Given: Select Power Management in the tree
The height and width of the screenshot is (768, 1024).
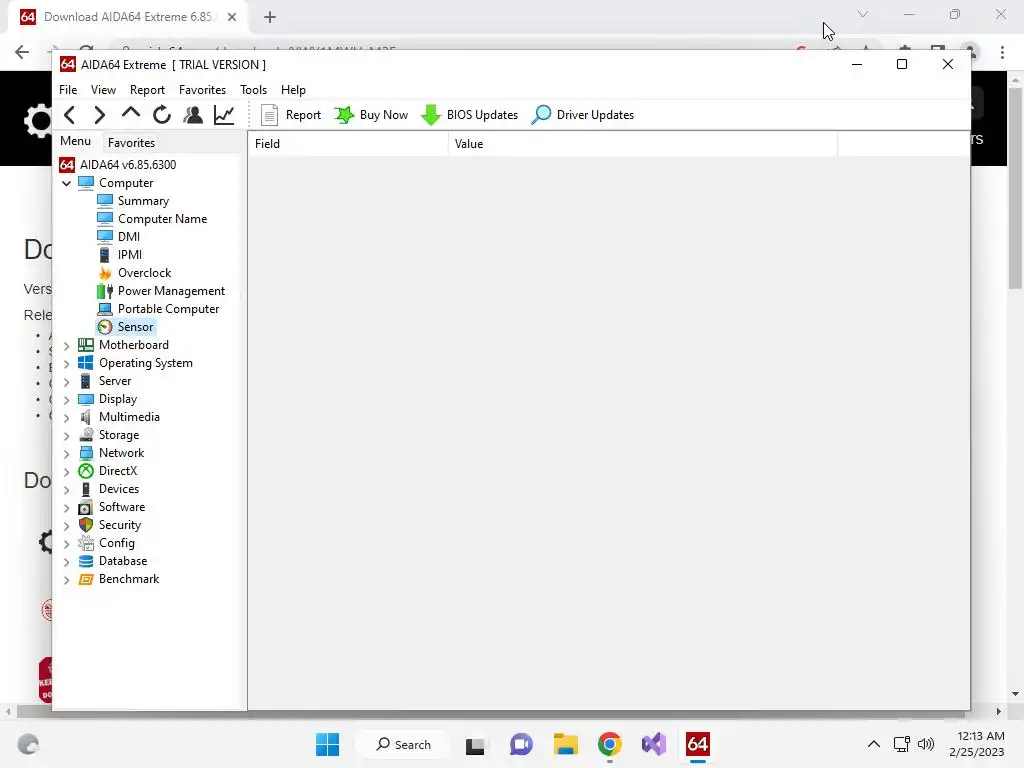Looking at the screenshot, I should 161,291.
